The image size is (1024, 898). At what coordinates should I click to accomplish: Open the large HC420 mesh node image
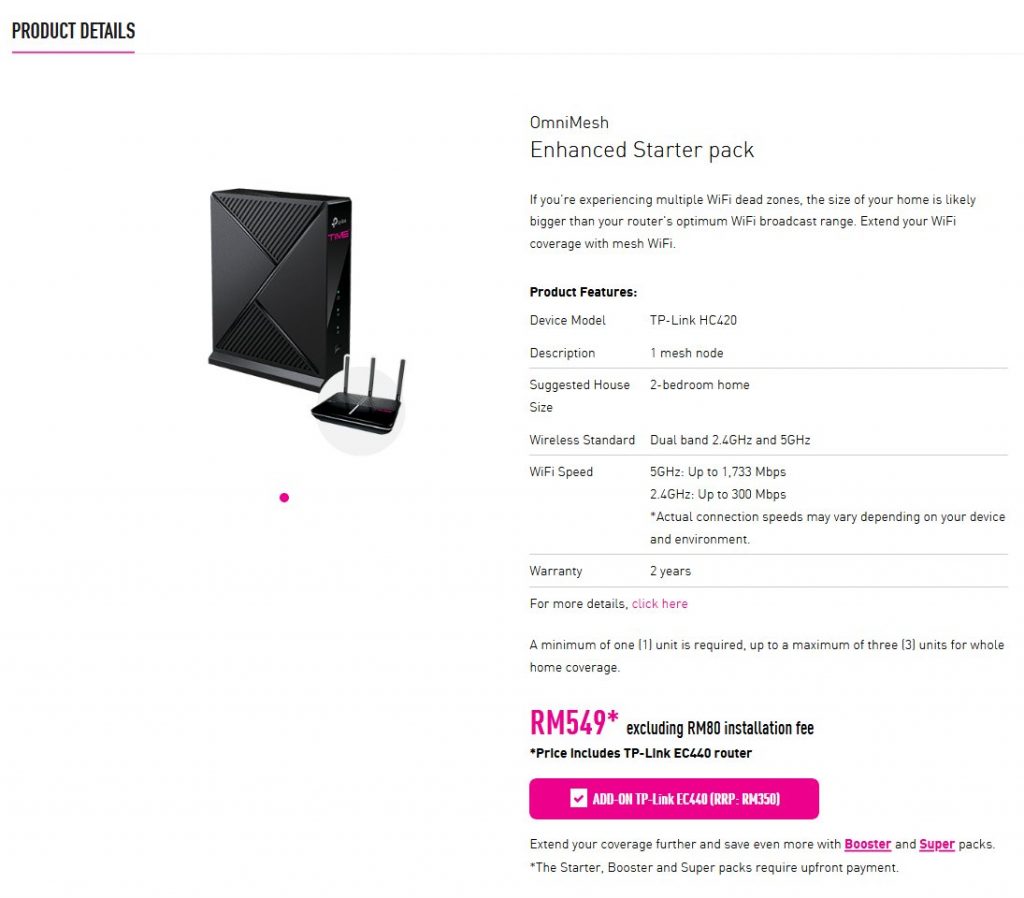tap(280, 289)
